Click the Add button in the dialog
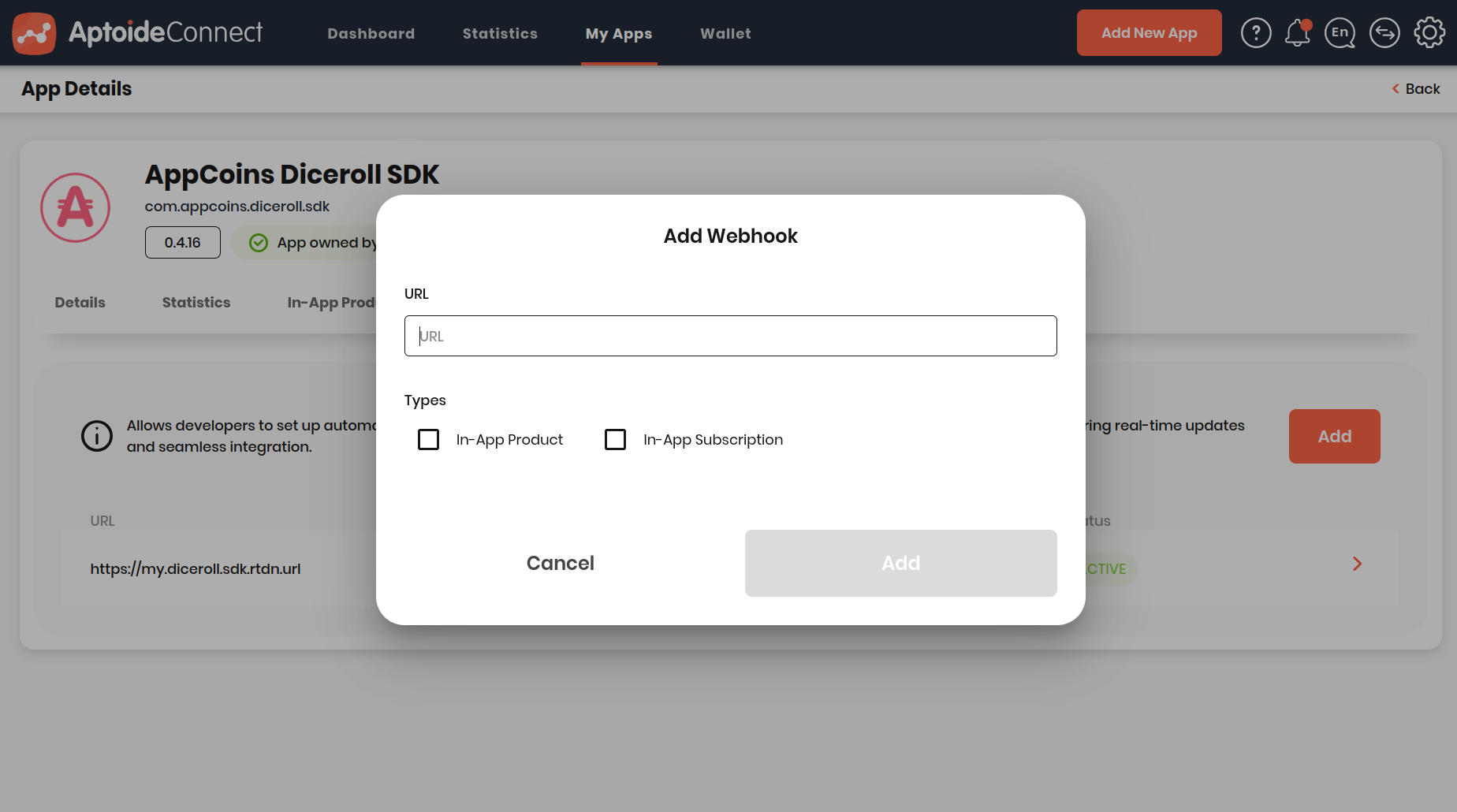Screen dimensions: 1457x812 click(x=900, y=563)
